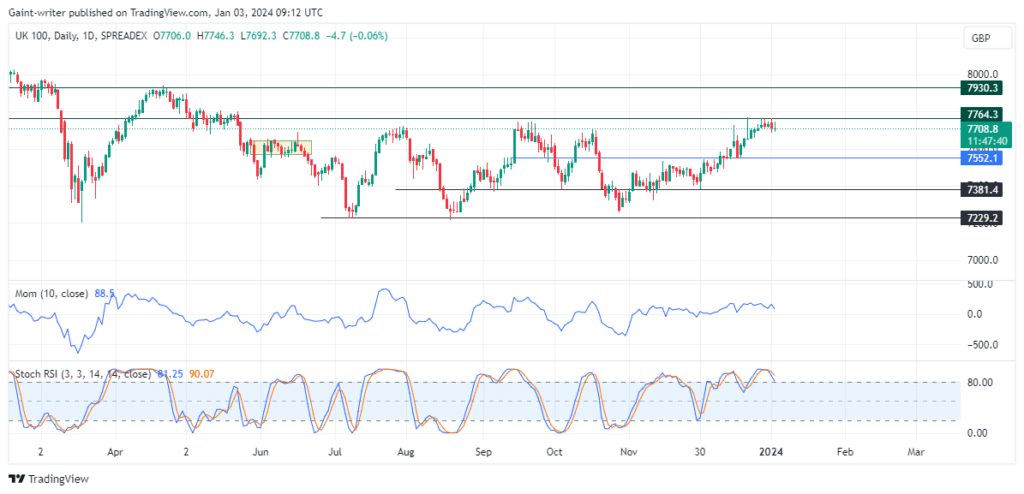Click the Stoch RSI indicator label
This screenshot has width=1024, height=494.
point(82,374)
